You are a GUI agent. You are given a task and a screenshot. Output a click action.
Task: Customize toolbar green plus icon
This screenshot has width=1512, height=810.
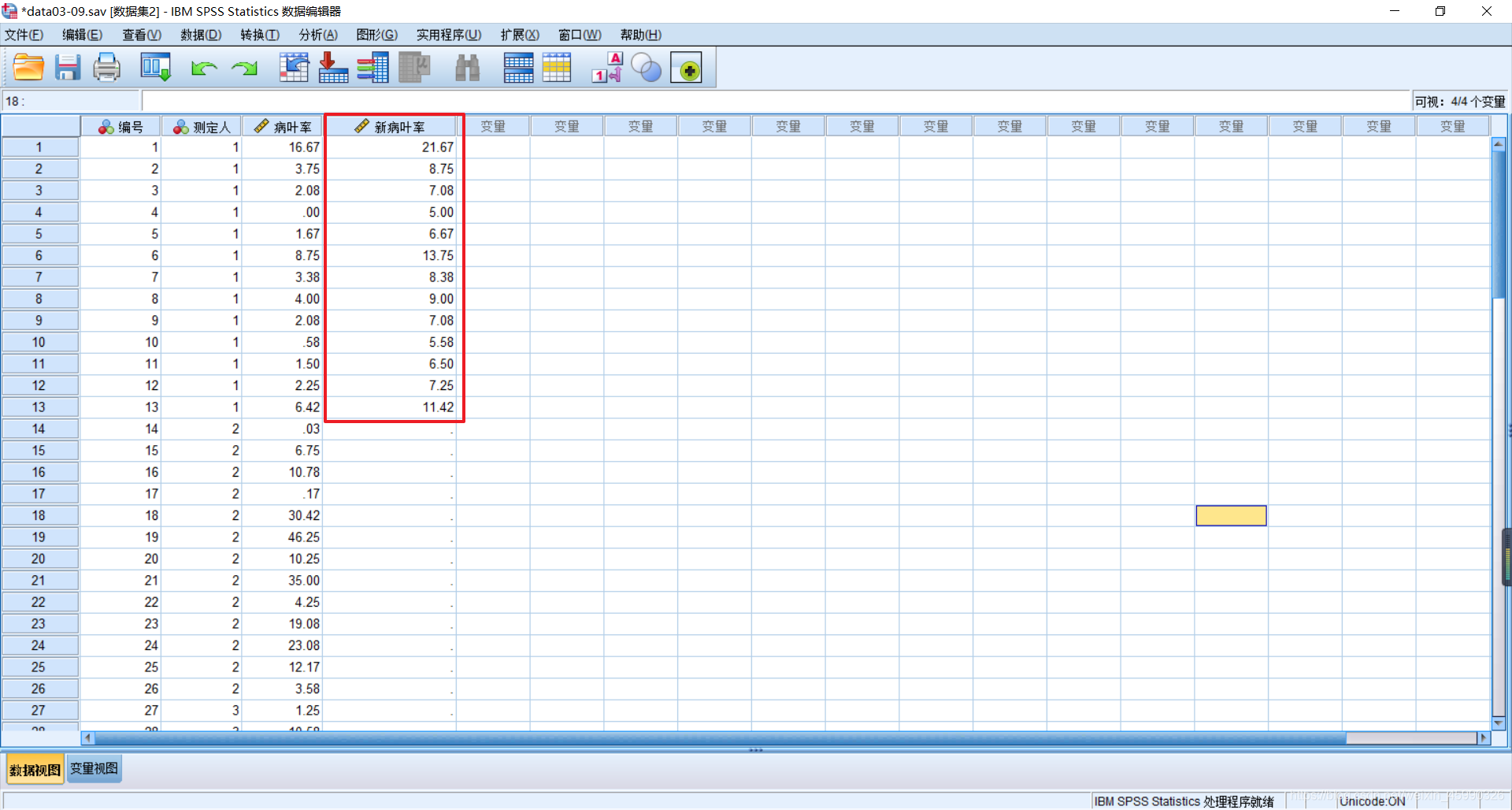point(686,69)
